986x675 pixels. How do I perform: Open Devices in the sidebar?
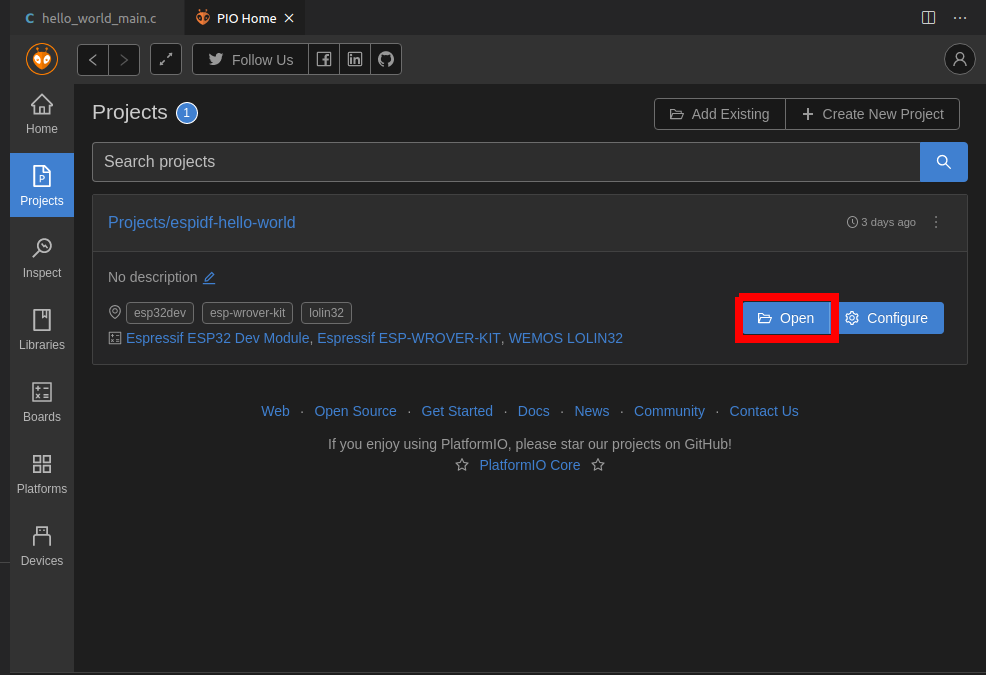coord(42,545)
